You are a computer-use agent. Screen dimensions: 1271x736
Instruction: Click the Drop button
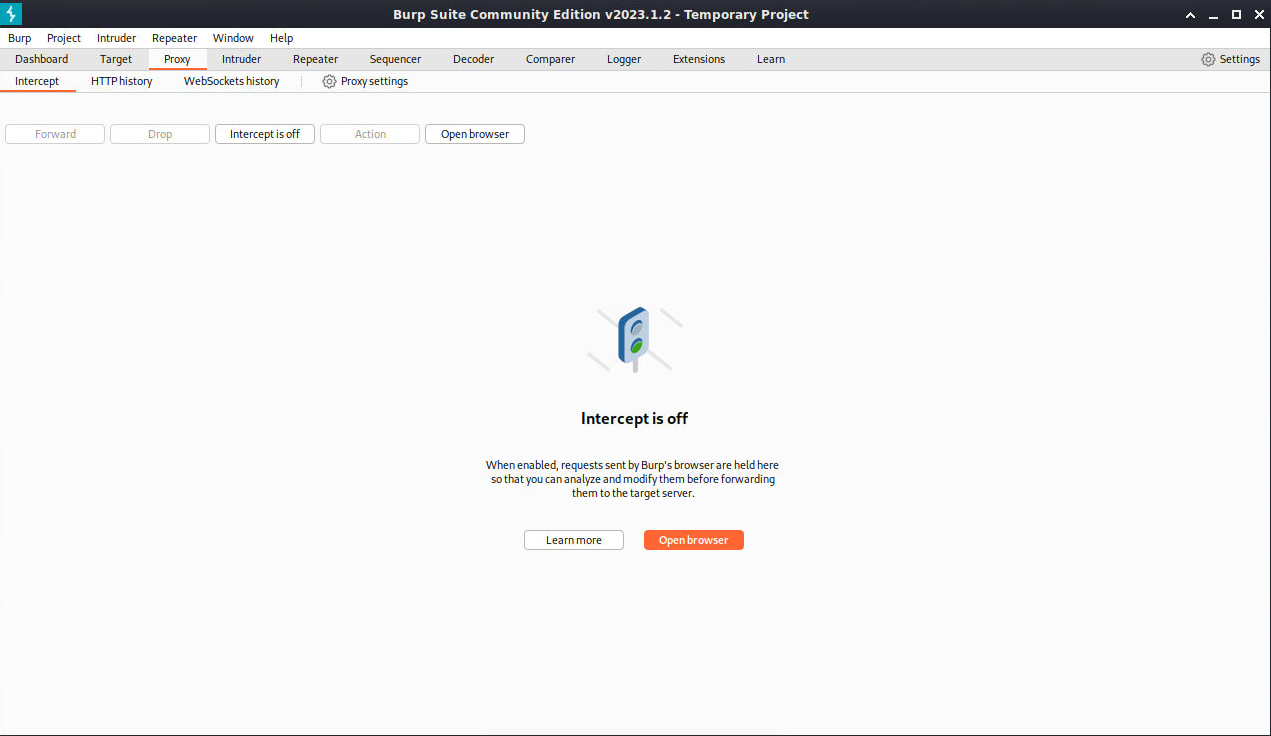tap(160, 134)
